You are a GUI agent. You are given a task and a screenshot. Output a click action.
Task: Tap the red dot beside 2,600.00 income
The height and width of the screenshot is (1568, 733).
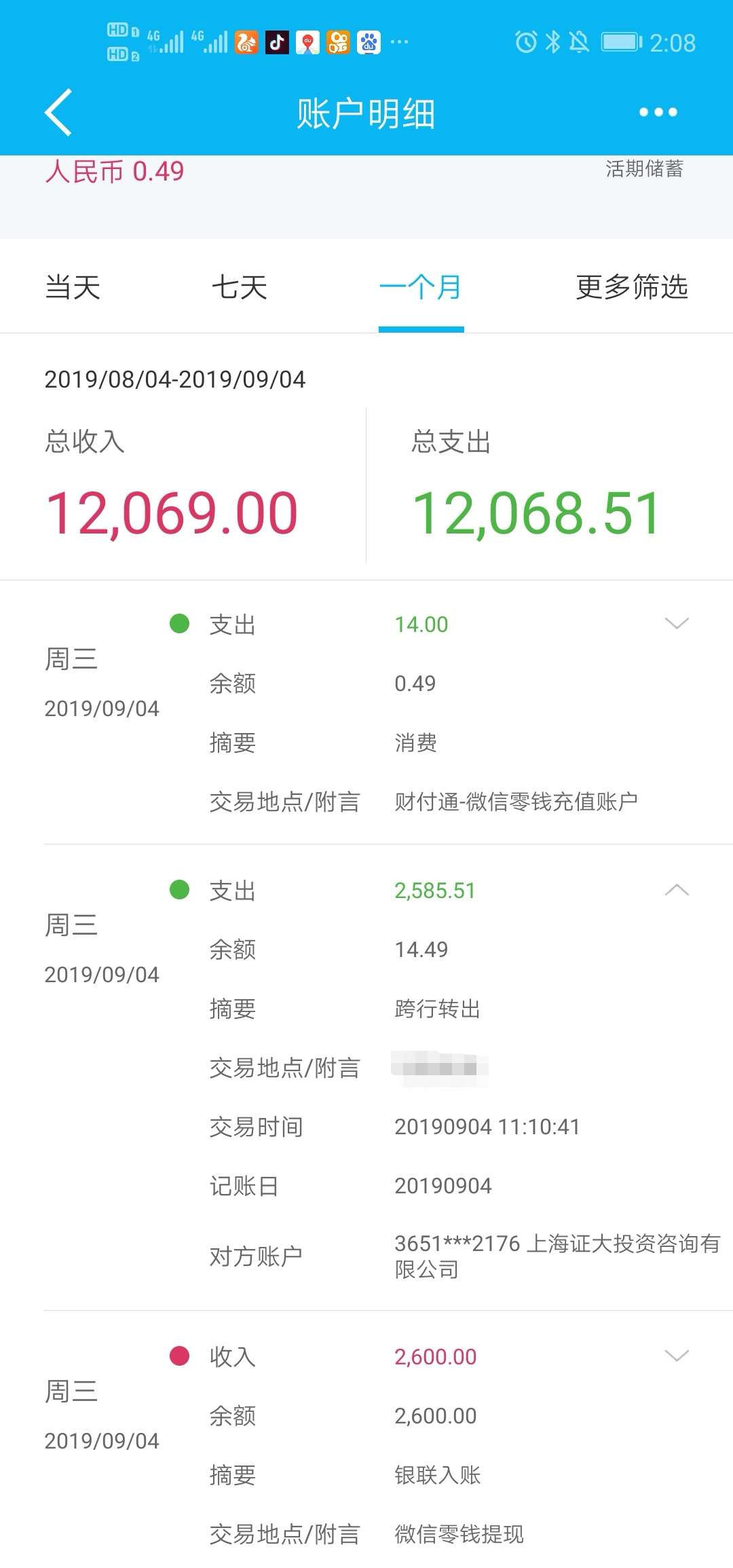pos(179,1356)
